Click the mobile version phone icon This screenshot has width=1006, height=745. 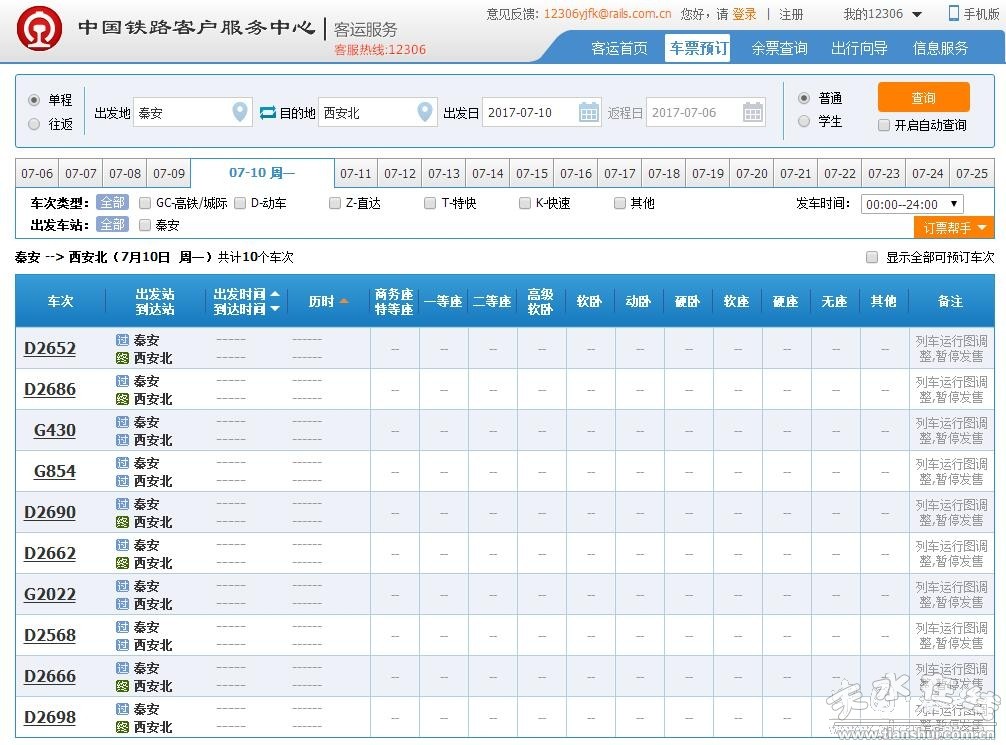954,13
